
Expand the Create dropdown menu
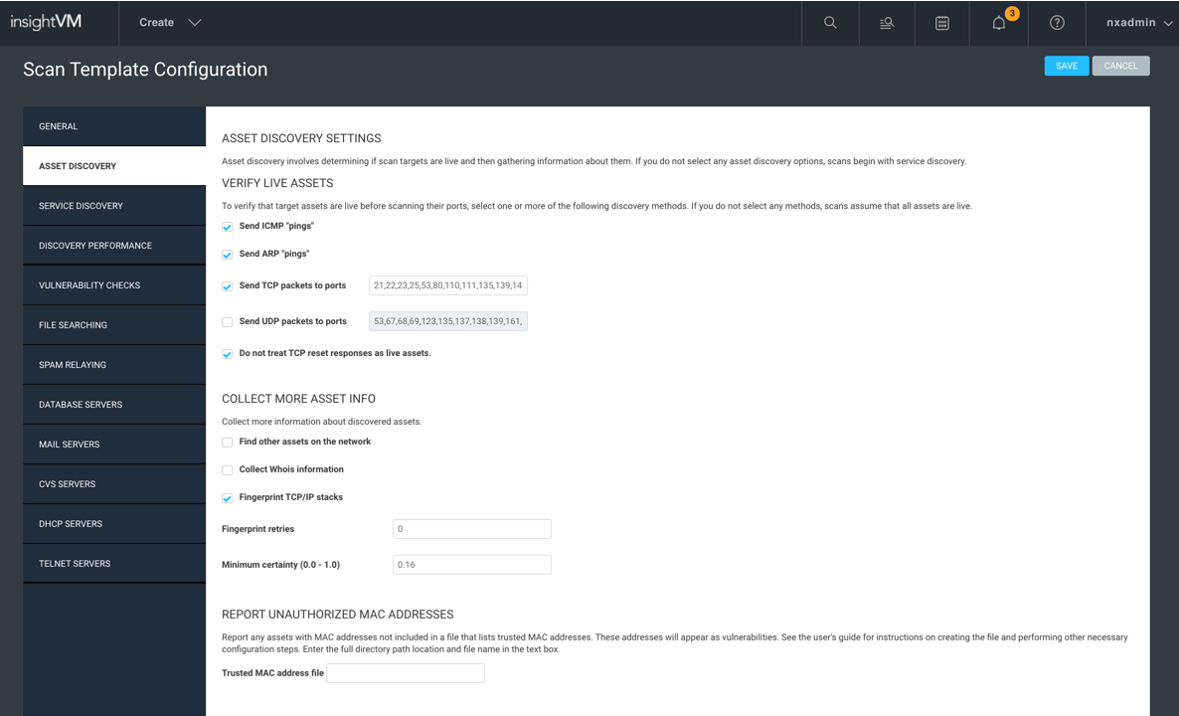point(170,23)
